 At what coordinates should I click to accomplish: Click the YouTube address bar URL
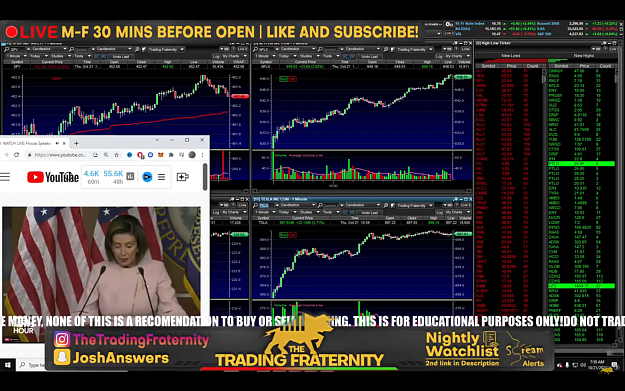(60, 155)
